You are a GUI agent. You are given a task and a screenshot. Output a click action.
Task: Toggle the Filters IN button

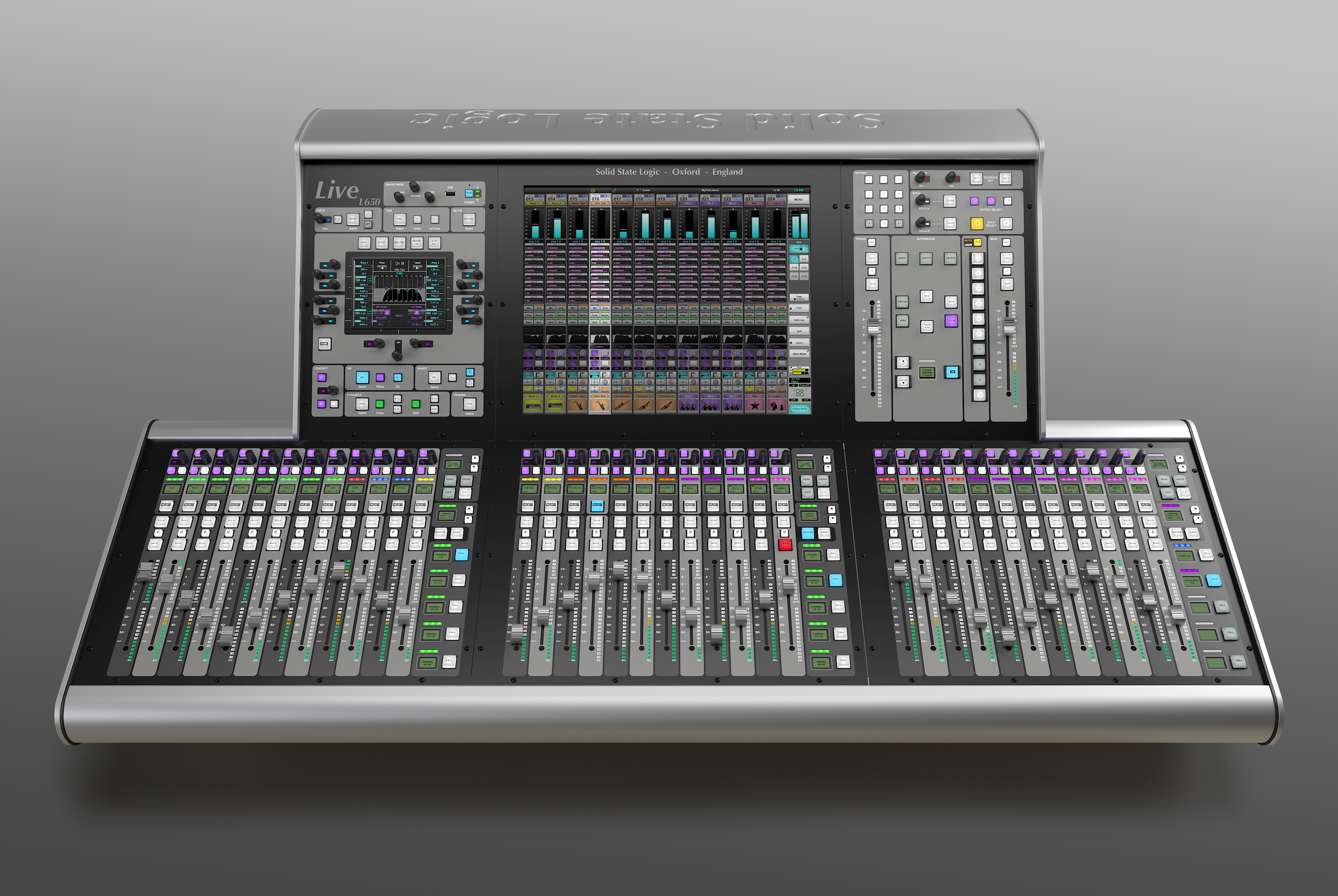click(380, 378)
